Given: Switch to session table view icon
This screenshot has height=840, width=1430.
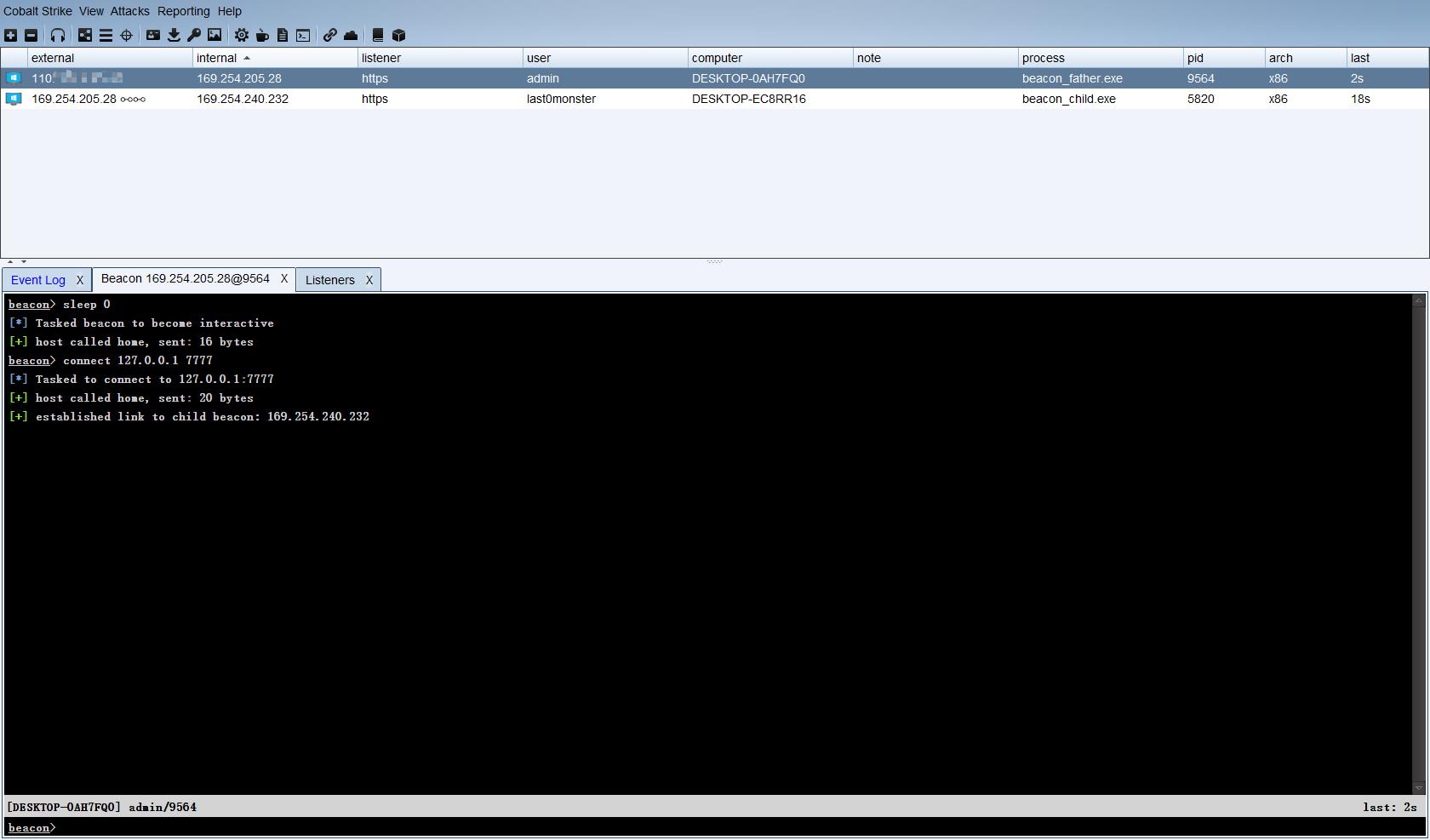Looking at the screenshot, I should click(106, 35).
